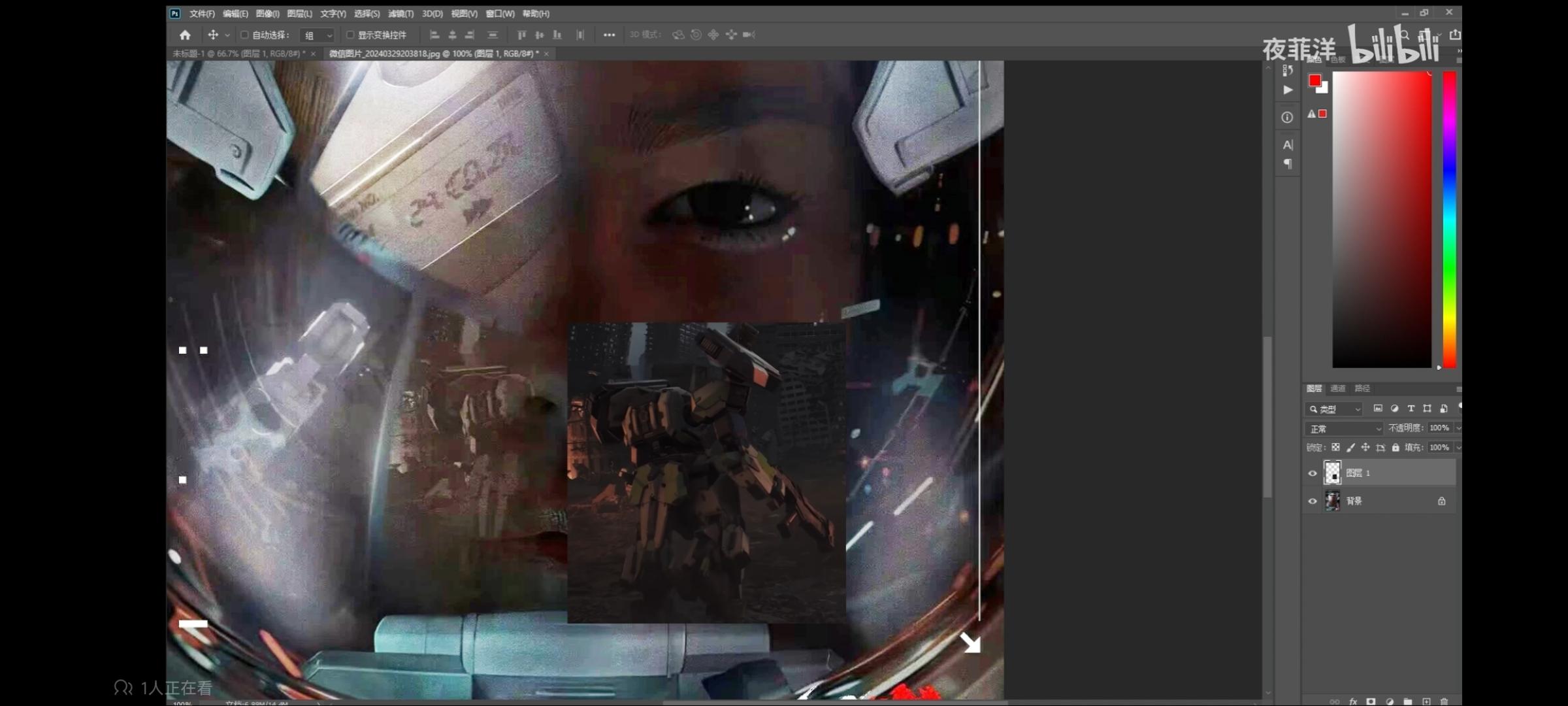Viewport: 1568px width, 706px height.
Task: Open the three-dots more align options
Action: pyautogui.click(x=609, y=35)
